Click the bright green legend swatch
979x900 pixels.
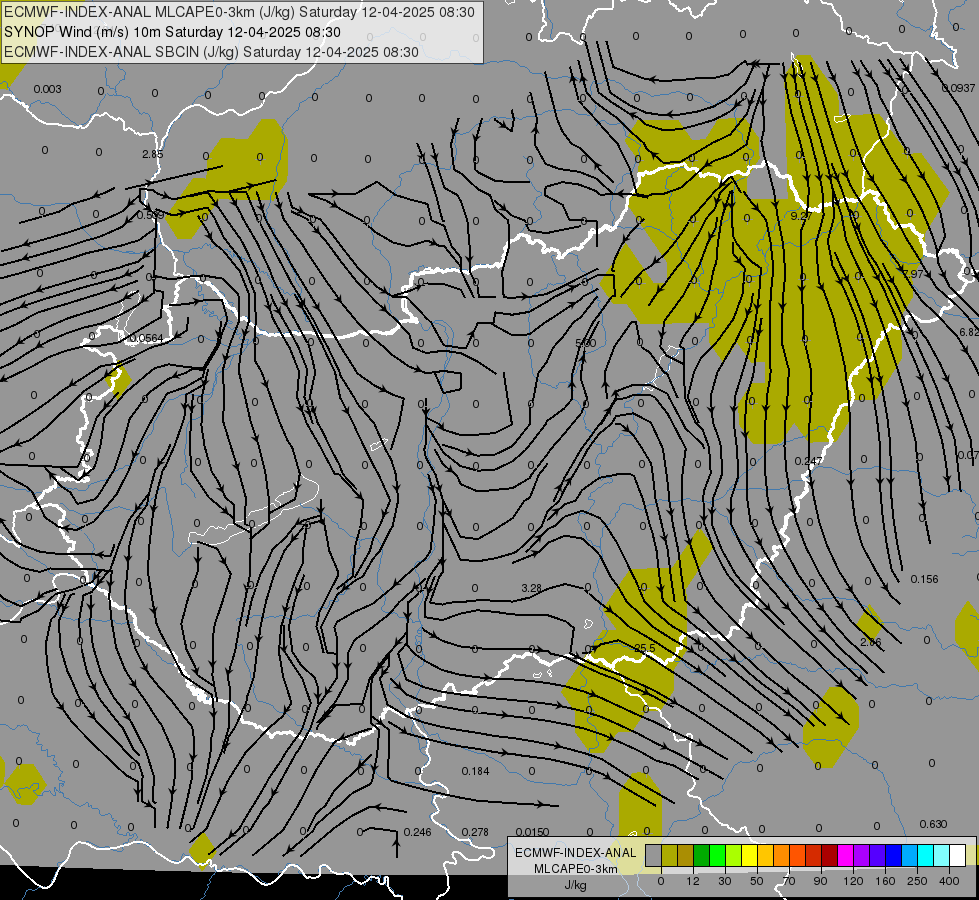coord(718,856)
